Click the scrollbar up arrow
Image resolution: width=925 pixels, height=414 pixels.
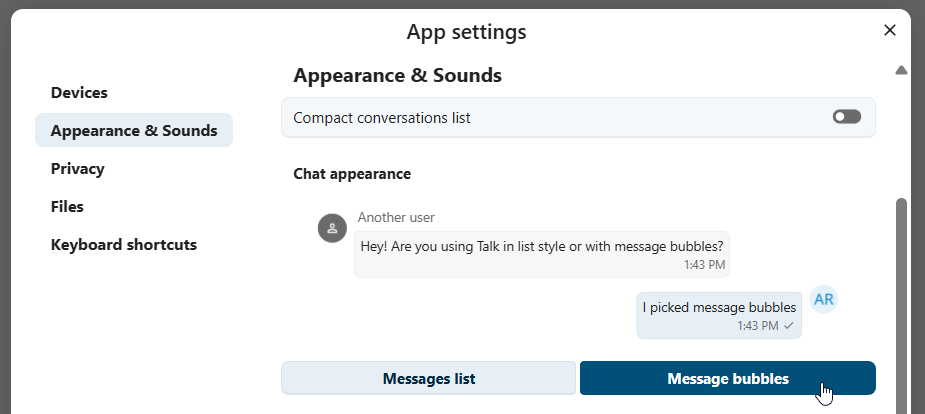pyautogui.click(x=901, y=70)
